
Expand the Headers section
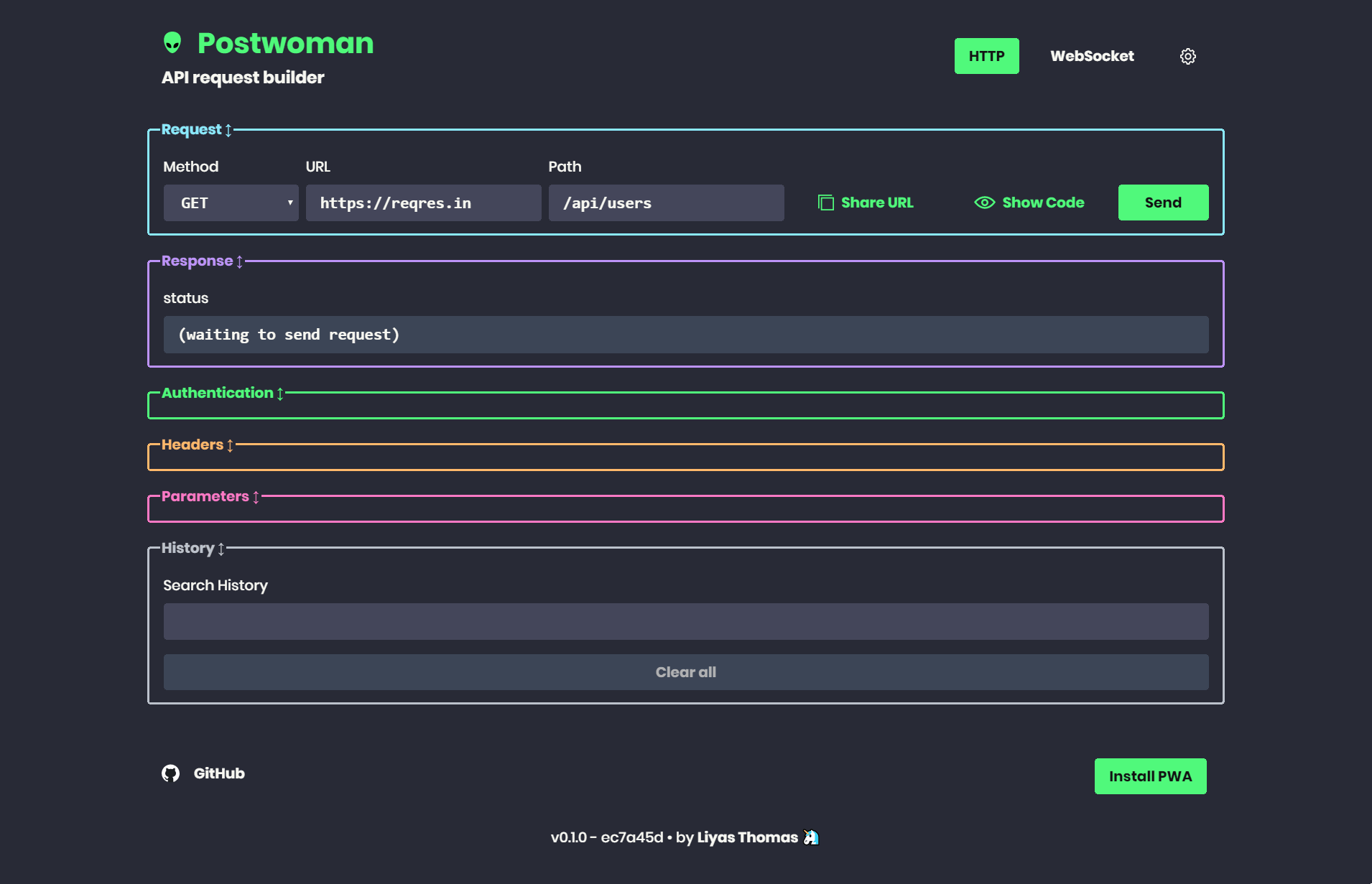(x=197, y=445)
